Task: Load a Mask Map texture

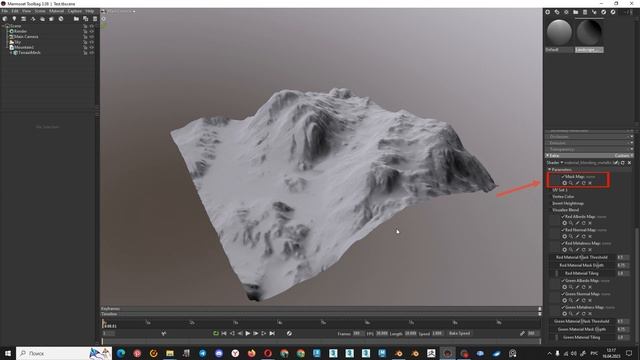Action: click(565, 183)
